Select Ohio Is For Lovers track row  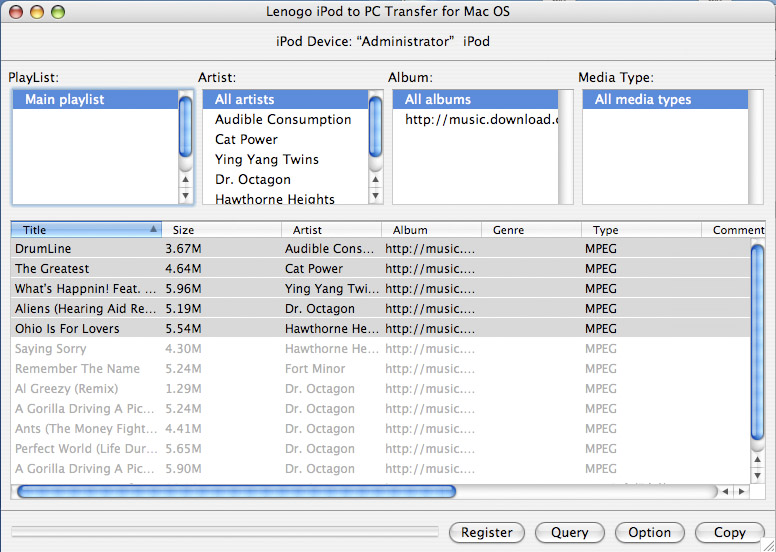380,329
